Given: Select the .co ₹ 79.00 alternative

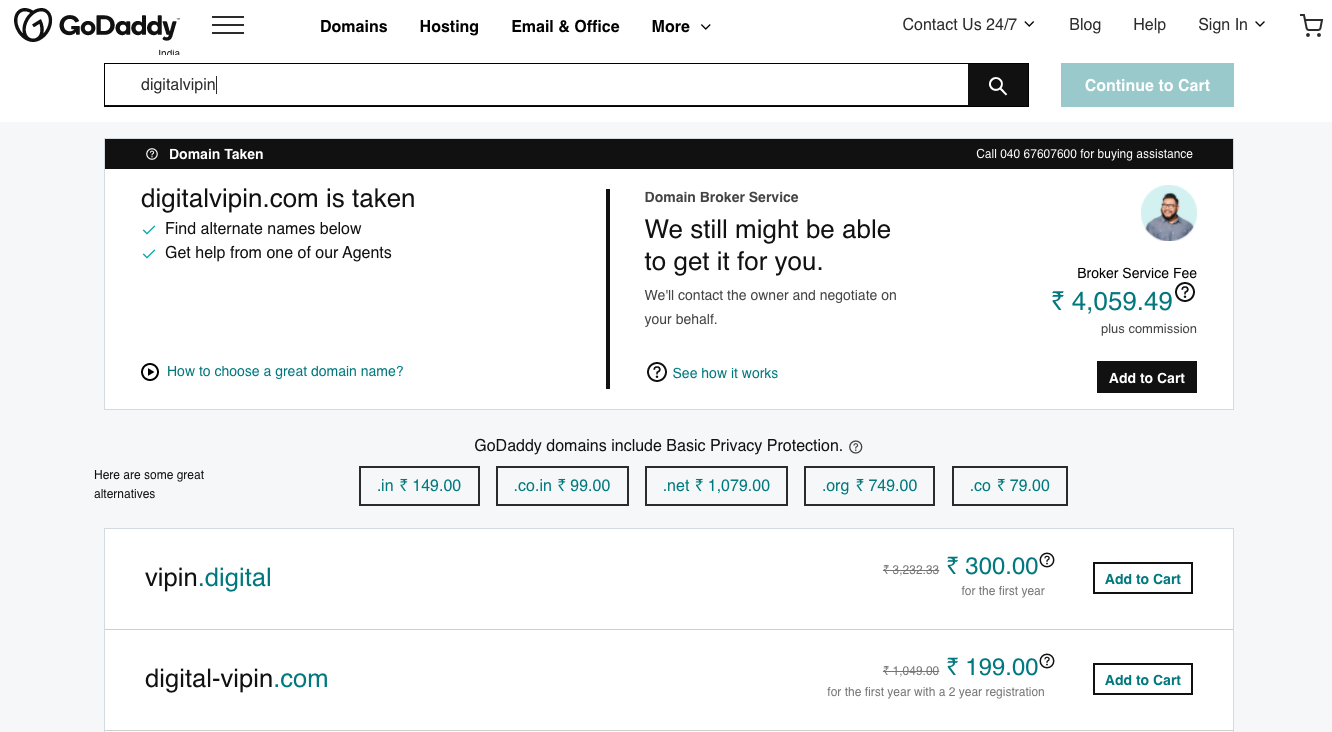Looking at the screenshot, I should pos(1010,486).
